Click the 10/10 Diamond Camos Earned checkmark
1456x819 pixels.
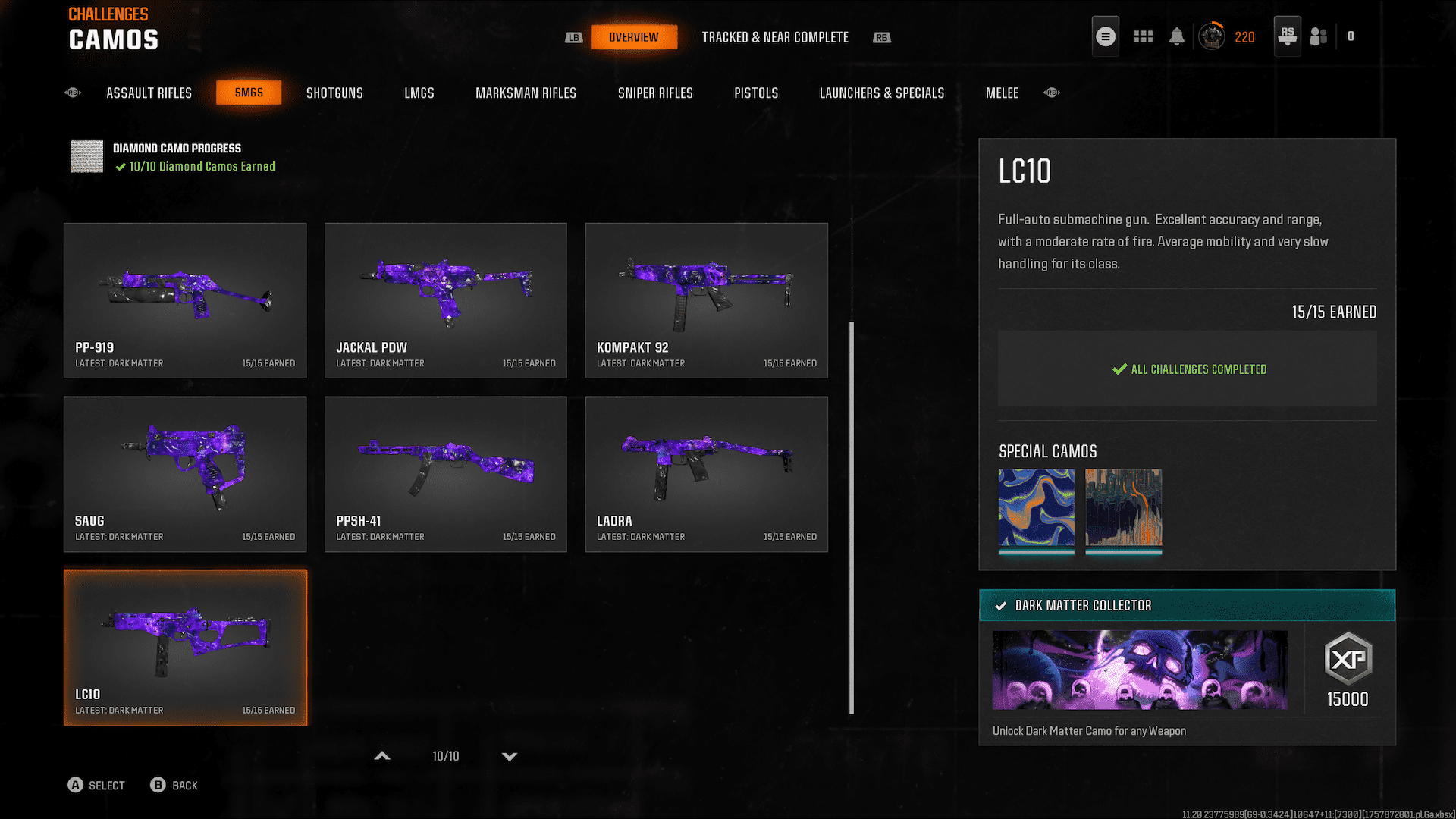tap(121, 167)
